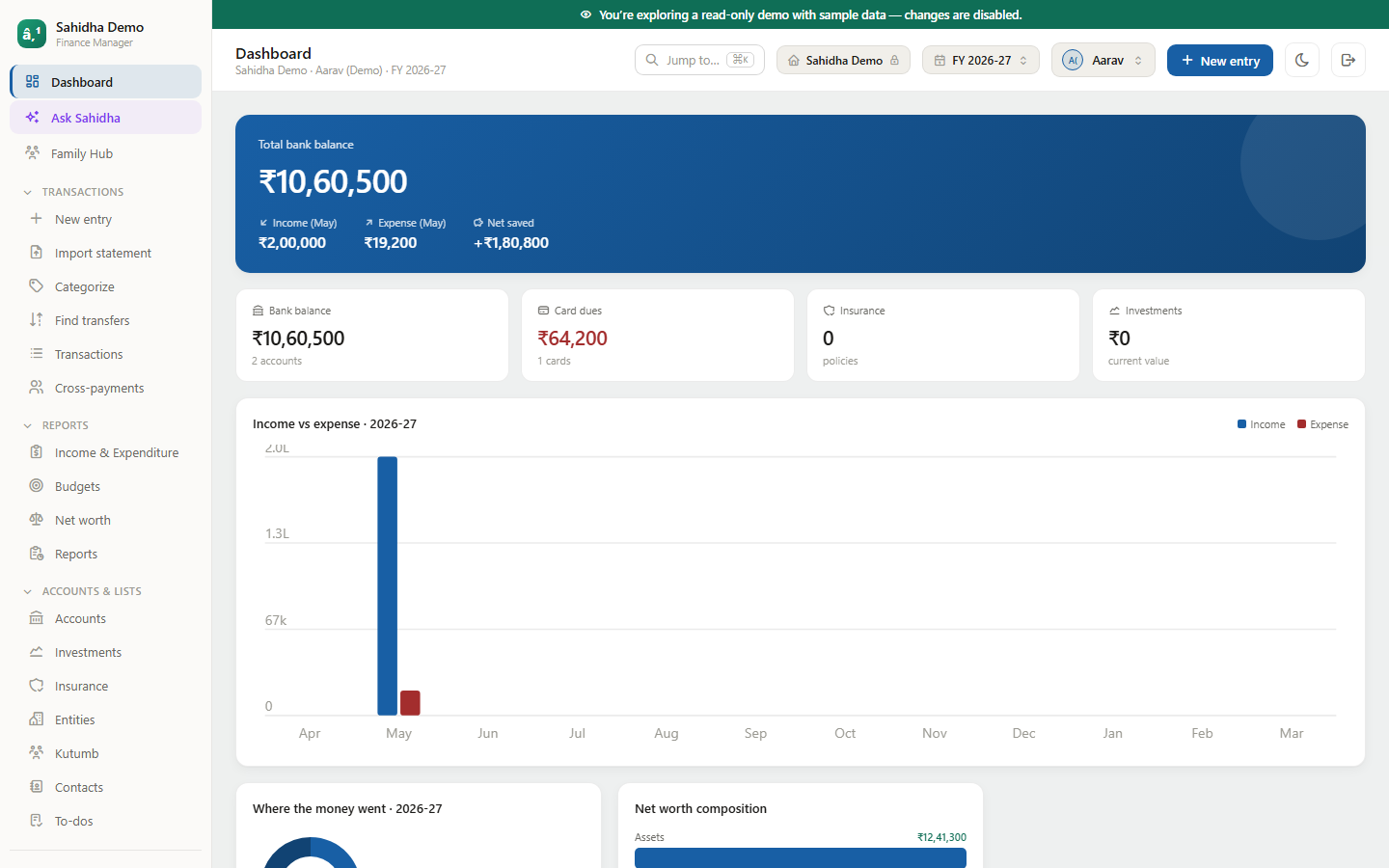Click the Jump to search field

699,60
